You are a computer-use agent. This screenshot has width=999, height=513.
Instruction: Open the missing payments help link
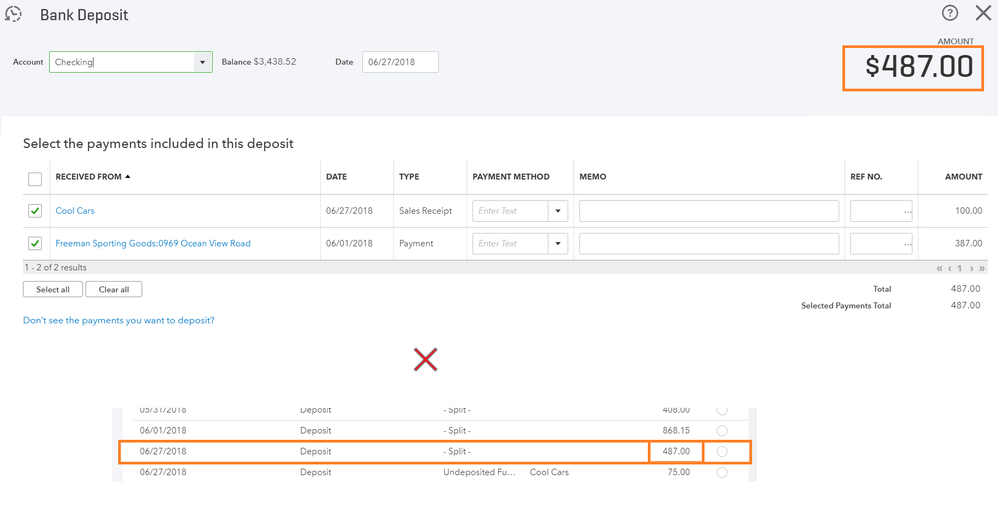click(119, 321)
